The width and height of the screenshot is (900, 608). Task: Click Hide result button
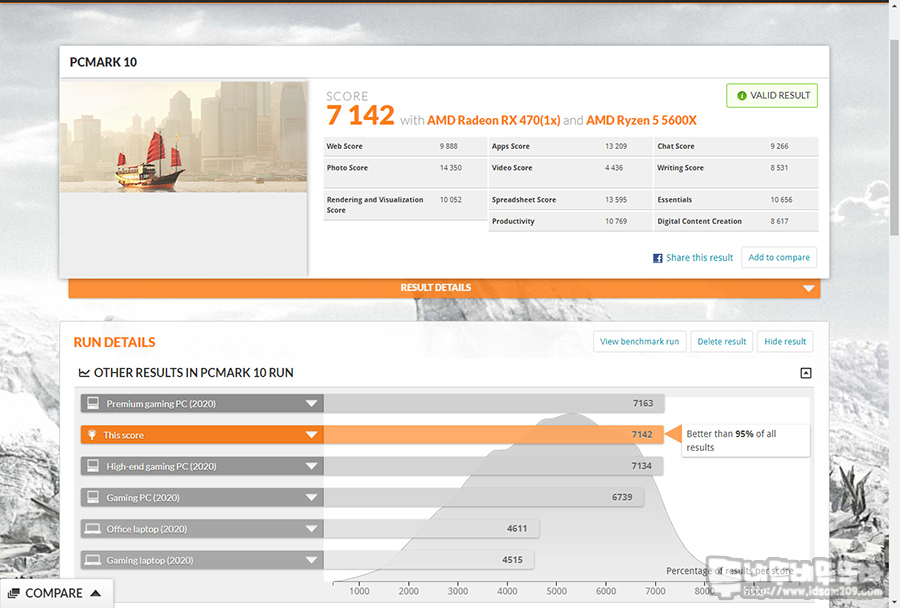[x=785, y=342]
